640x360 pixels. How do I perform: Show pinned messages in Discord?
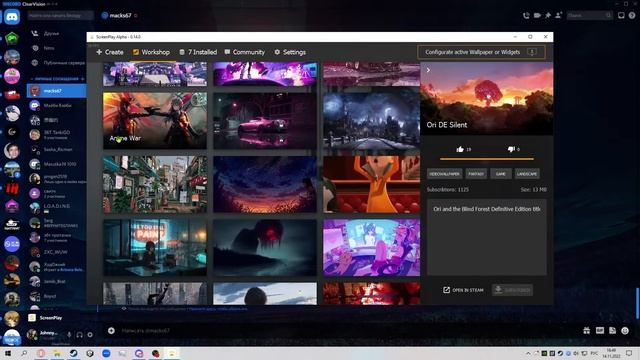(x=548, y=16)
